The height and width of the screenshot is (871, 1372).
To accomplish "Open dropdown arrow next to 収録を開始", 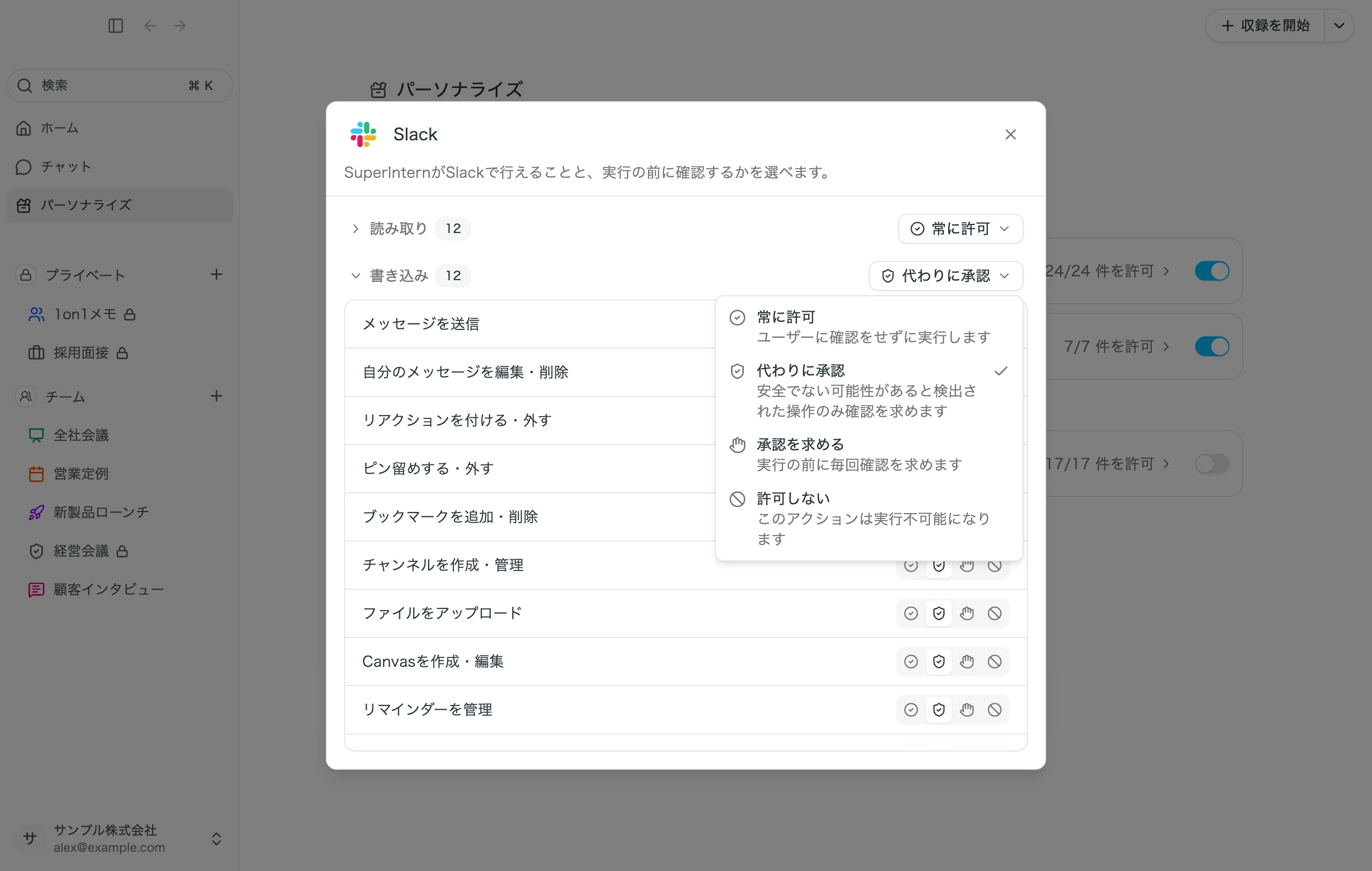I will pyautogui.click(x=1339, y=26).
